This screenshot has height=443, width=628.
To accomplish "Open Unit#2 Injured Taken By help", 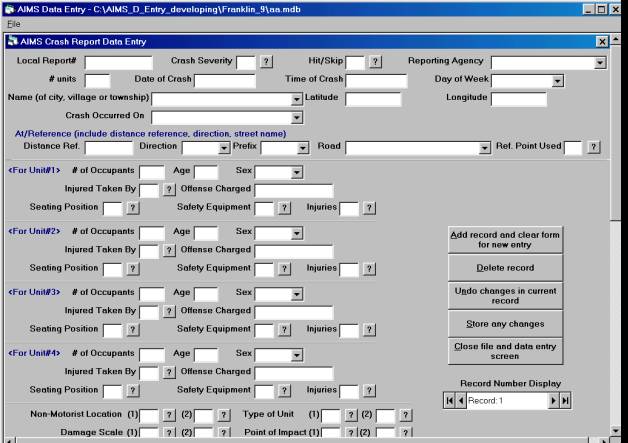I will tap(169, 250).
